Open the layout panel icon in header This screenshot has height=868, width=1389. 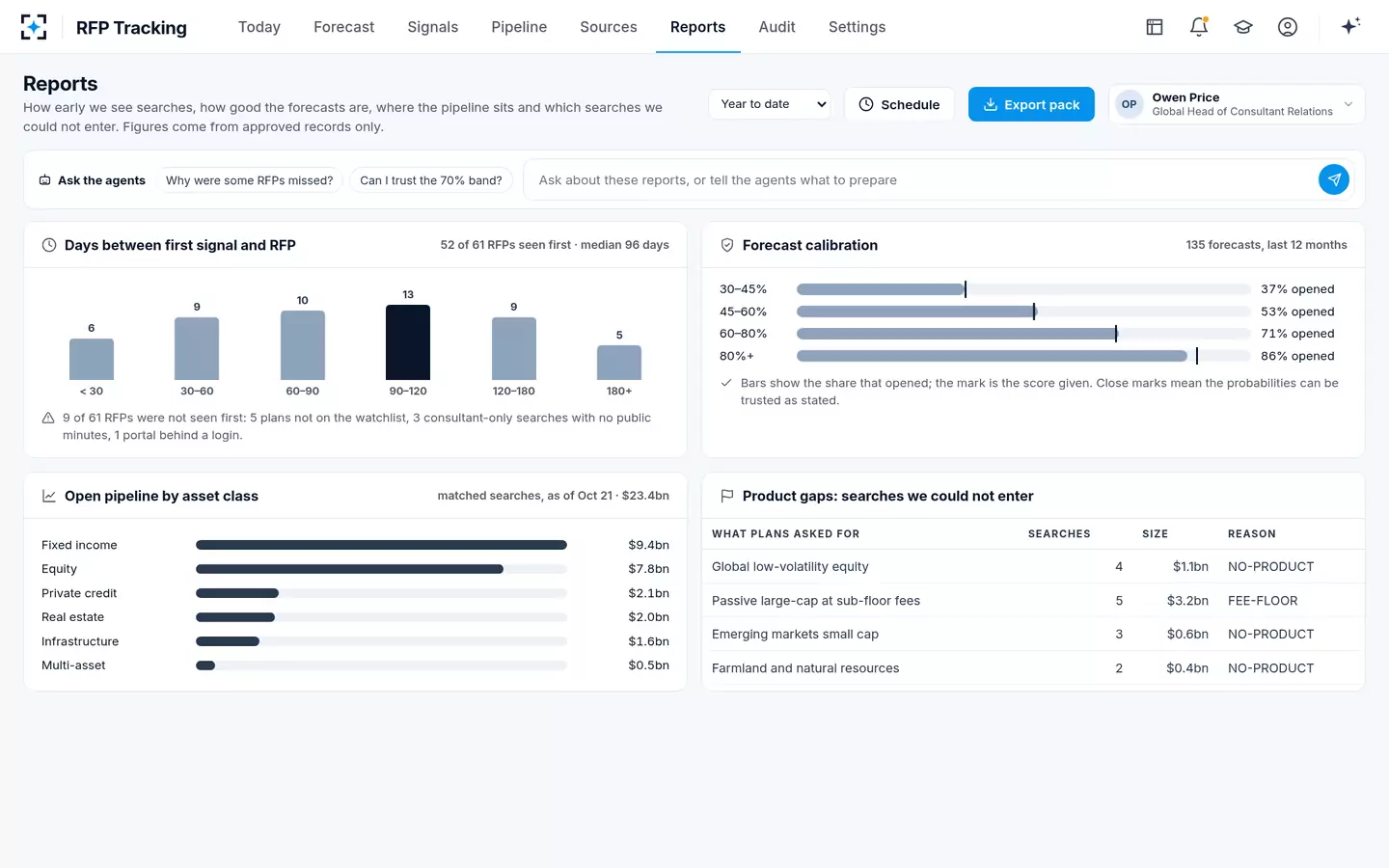1155,27
